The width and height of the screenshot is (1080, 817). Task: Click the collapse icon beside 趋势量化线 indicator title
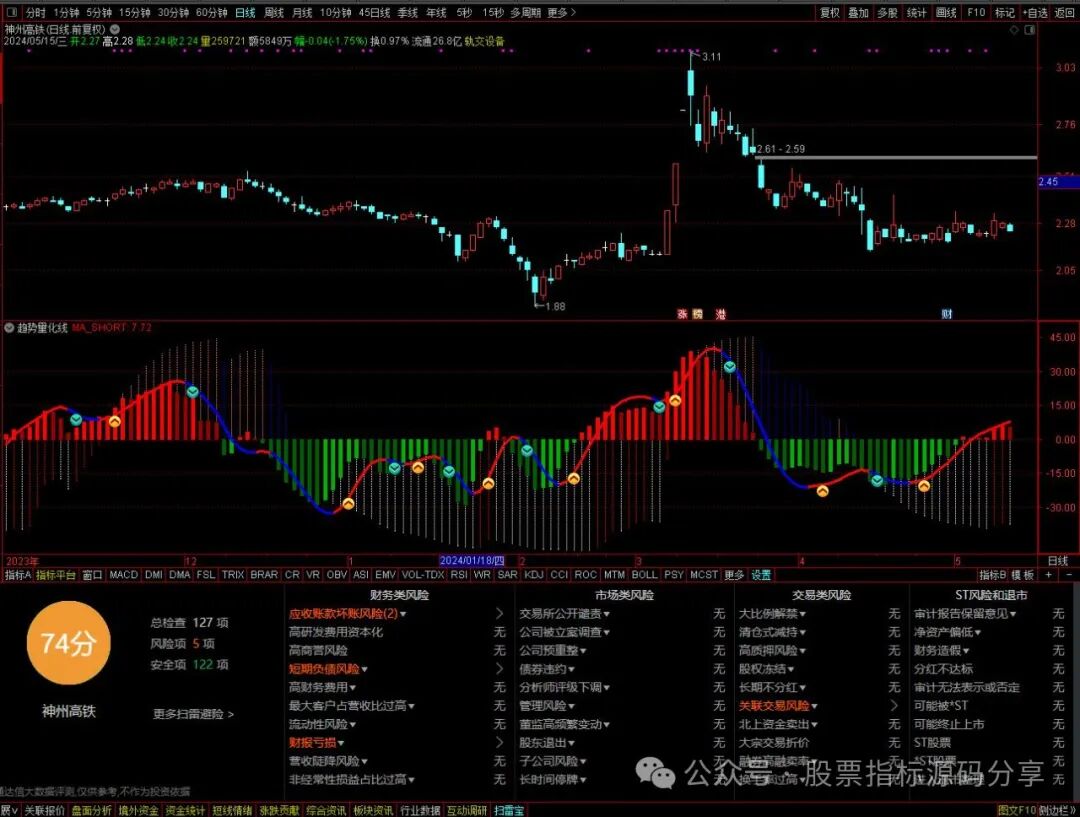click(9, 328)
